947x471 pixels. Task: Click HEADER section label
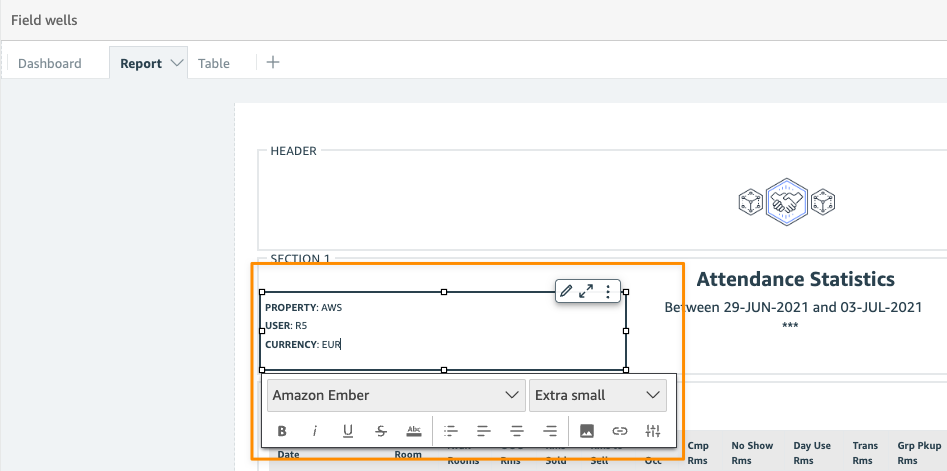(x=294, y=151)
